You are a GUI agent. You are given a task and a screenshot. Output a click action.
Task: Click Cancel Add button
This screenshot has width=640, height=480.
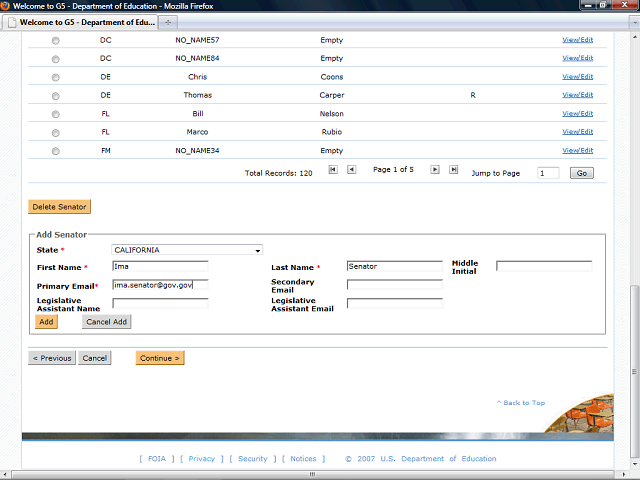pos(106,322)
